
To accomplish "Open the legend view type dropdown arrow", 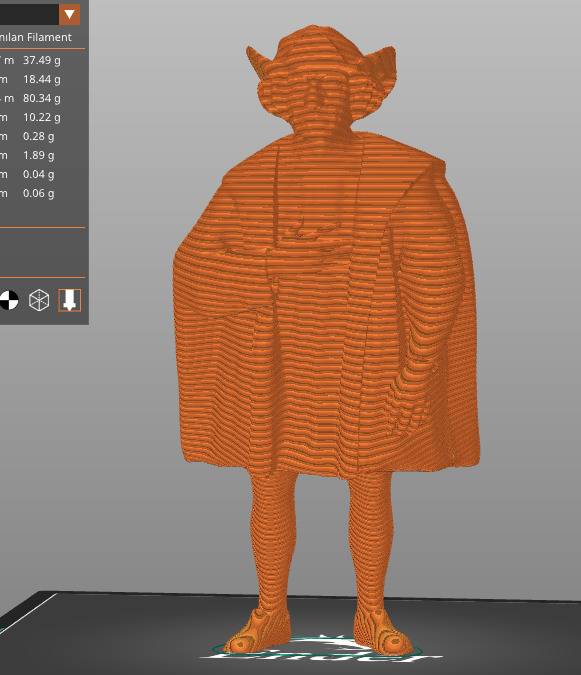I will point(69,15).
